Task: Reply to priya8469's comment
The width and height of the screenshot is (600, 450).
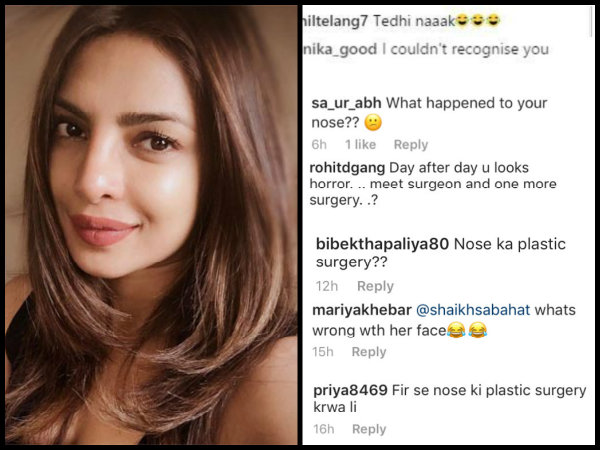Action: coord(369,429)
